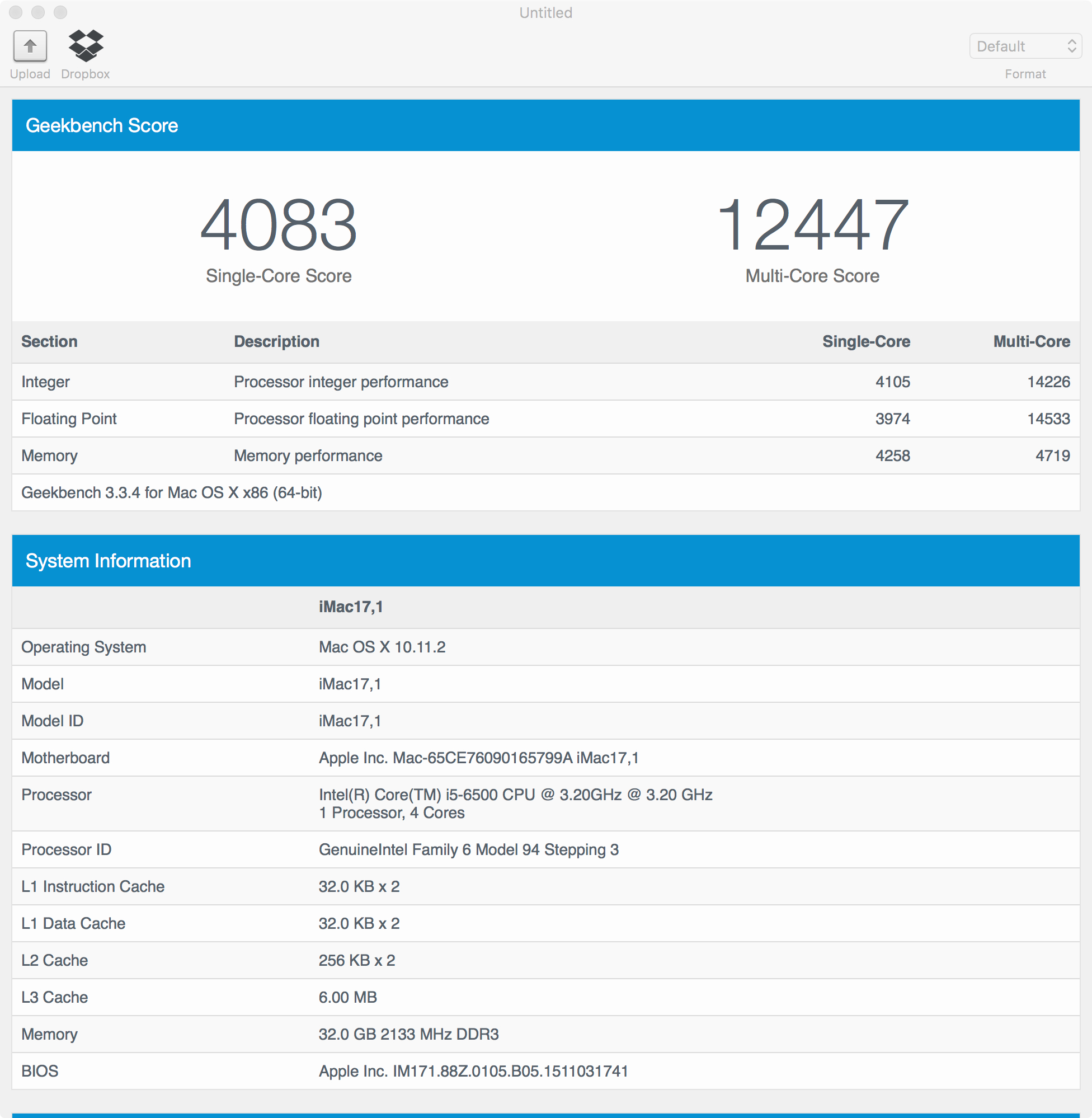Click the Upload arrow icon
Viewport: 1092px width, 1118px height.
pyautogui.click(x=30, y=46)
